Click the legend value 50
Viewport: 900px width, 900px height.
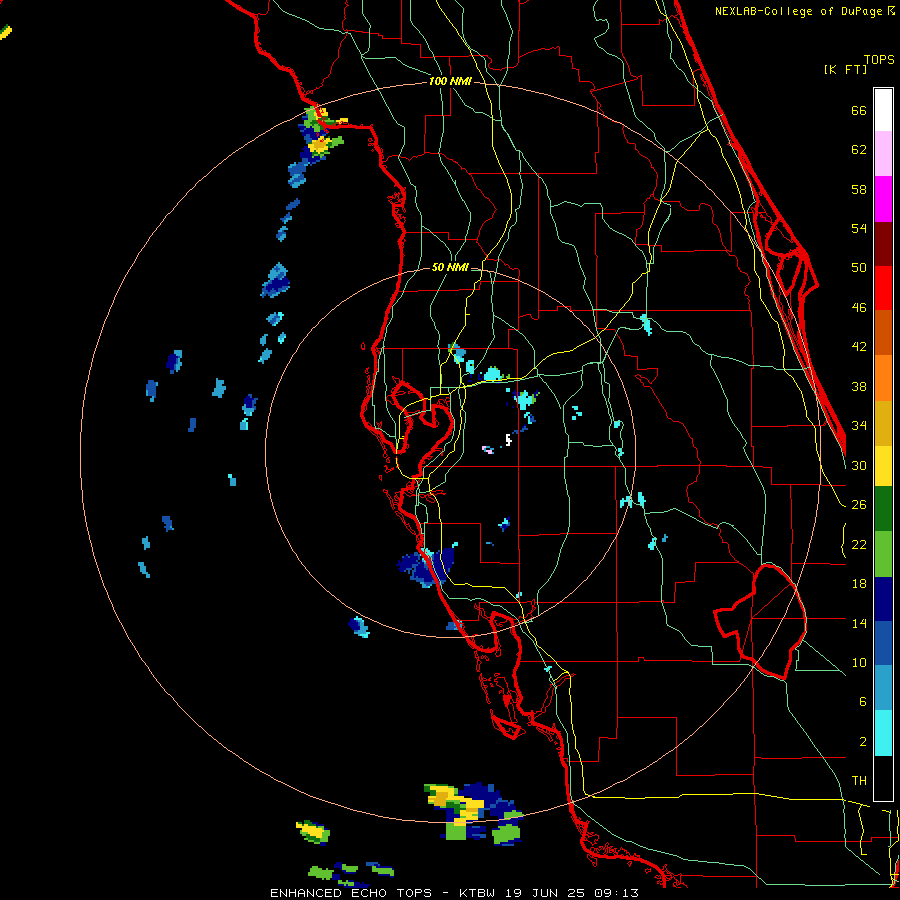tap(859, 267)
